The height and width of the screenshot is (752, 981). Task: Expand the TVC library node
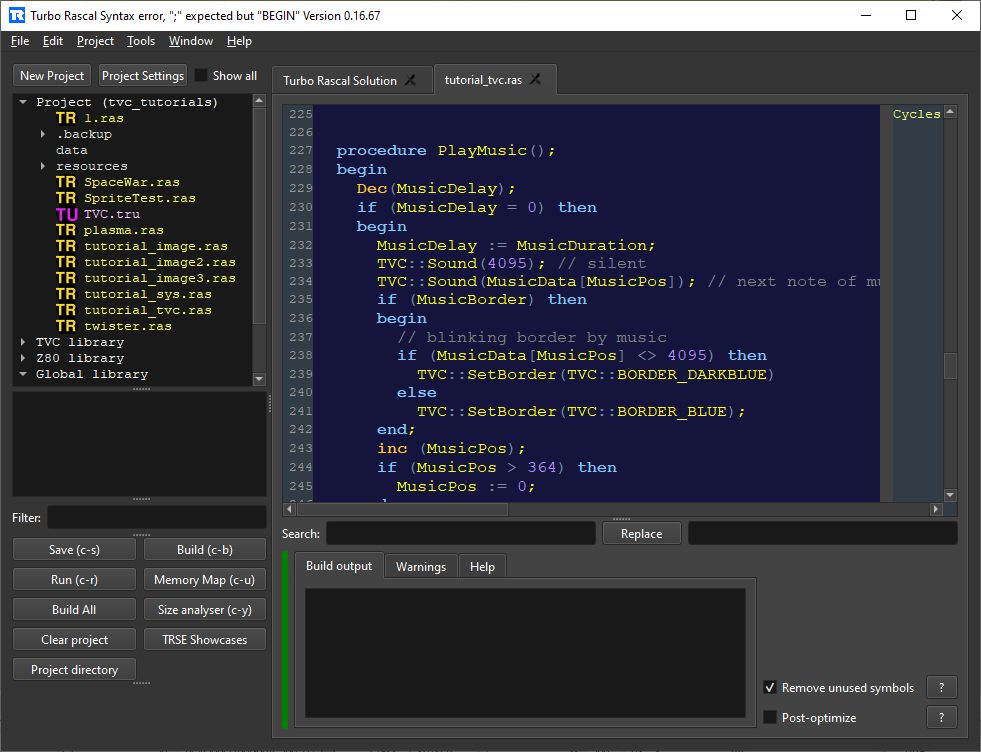23,342
